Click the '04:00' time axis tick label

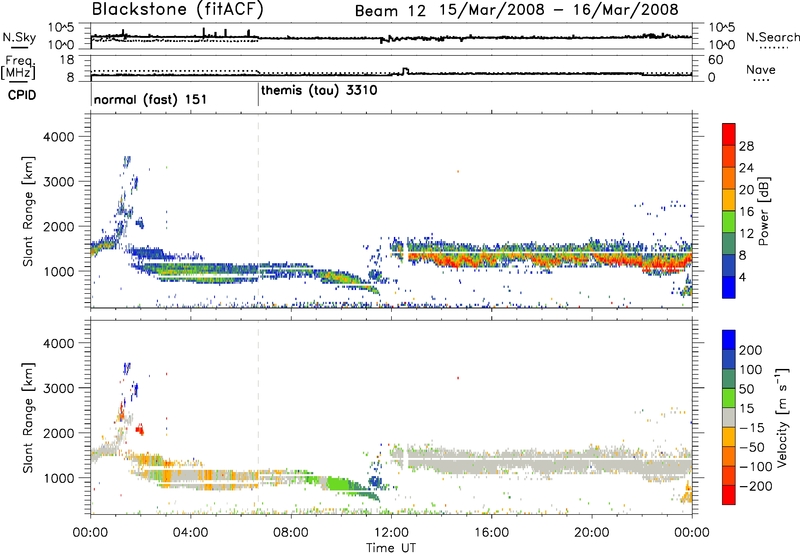(x=190, y=533)
